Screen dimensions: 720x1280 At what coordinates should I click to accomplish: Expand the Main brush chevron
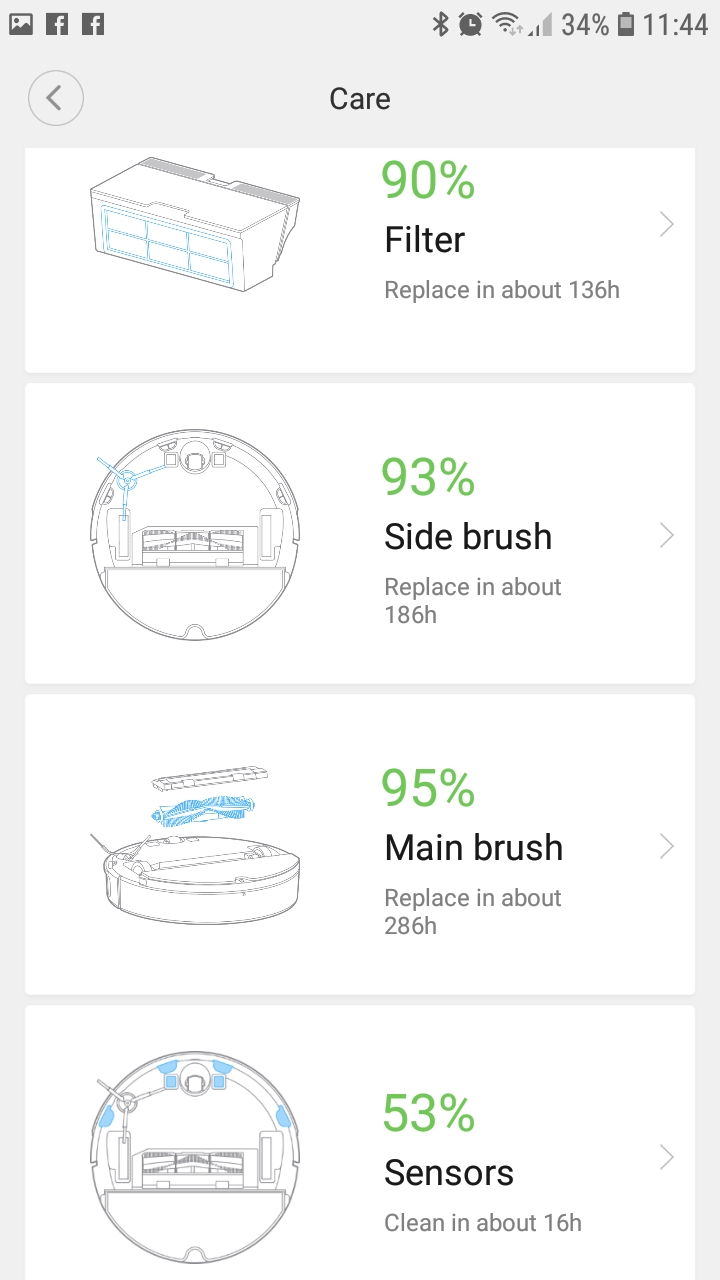[x=667, y=847]
